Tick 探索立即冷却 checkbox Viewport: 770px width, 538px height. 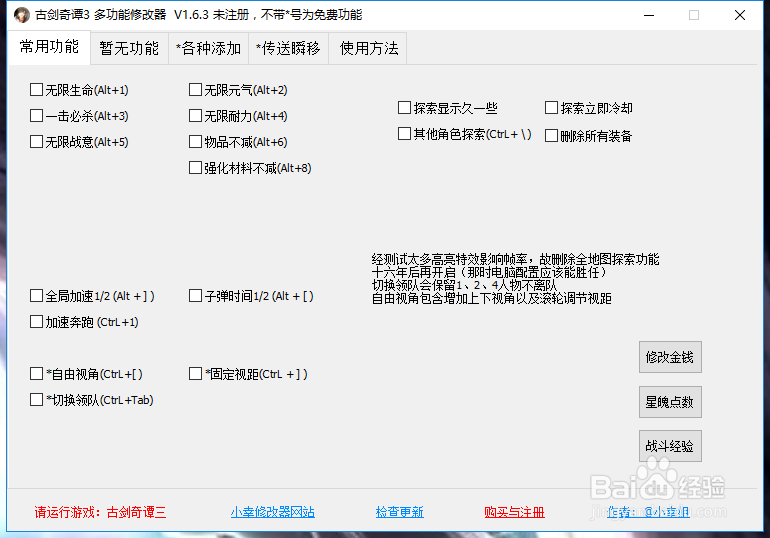pyautogui.click(x=551, y=108)
